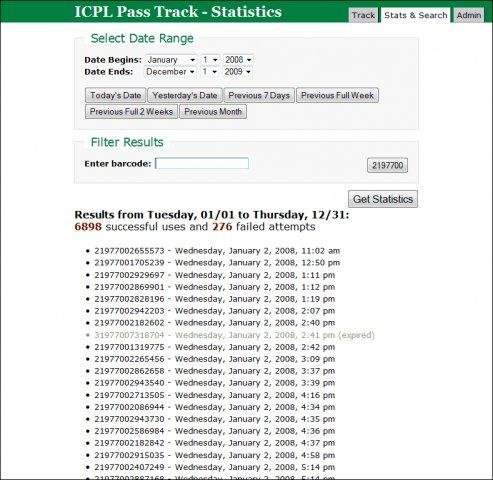Click the Today's Date button
493x480 pixels.
115,95
